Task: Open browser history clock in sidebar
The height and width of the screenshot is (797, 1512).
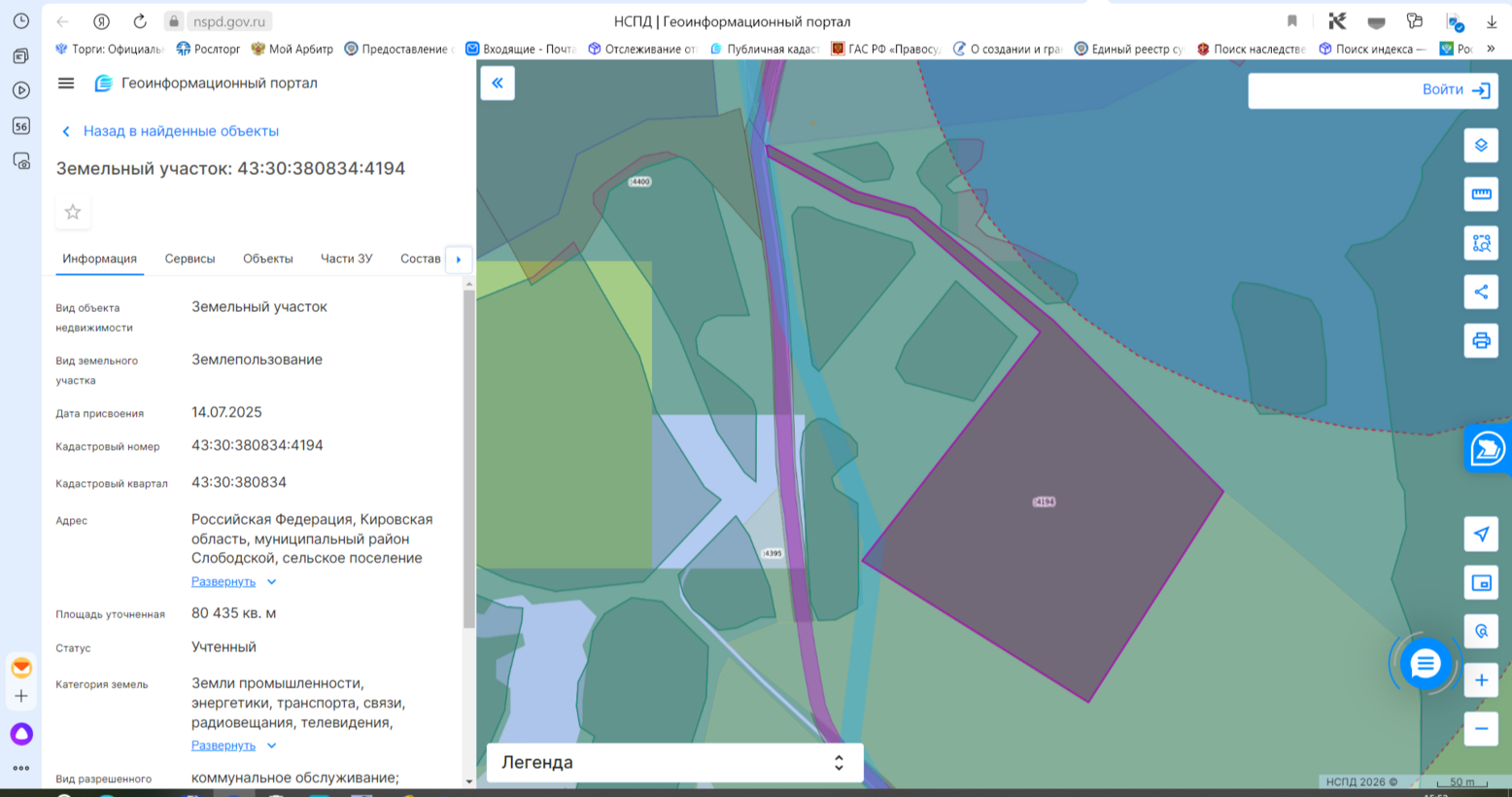Action: pyautogui.click(x=21, y=21)
